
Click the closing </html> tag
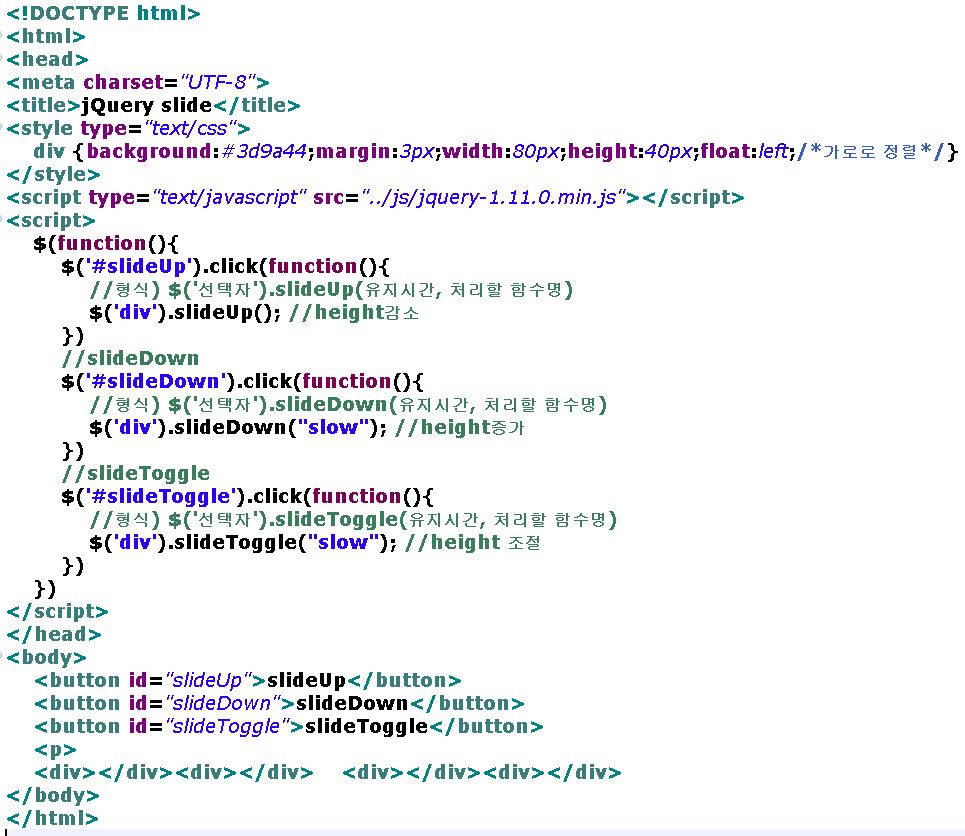point(52,819)
